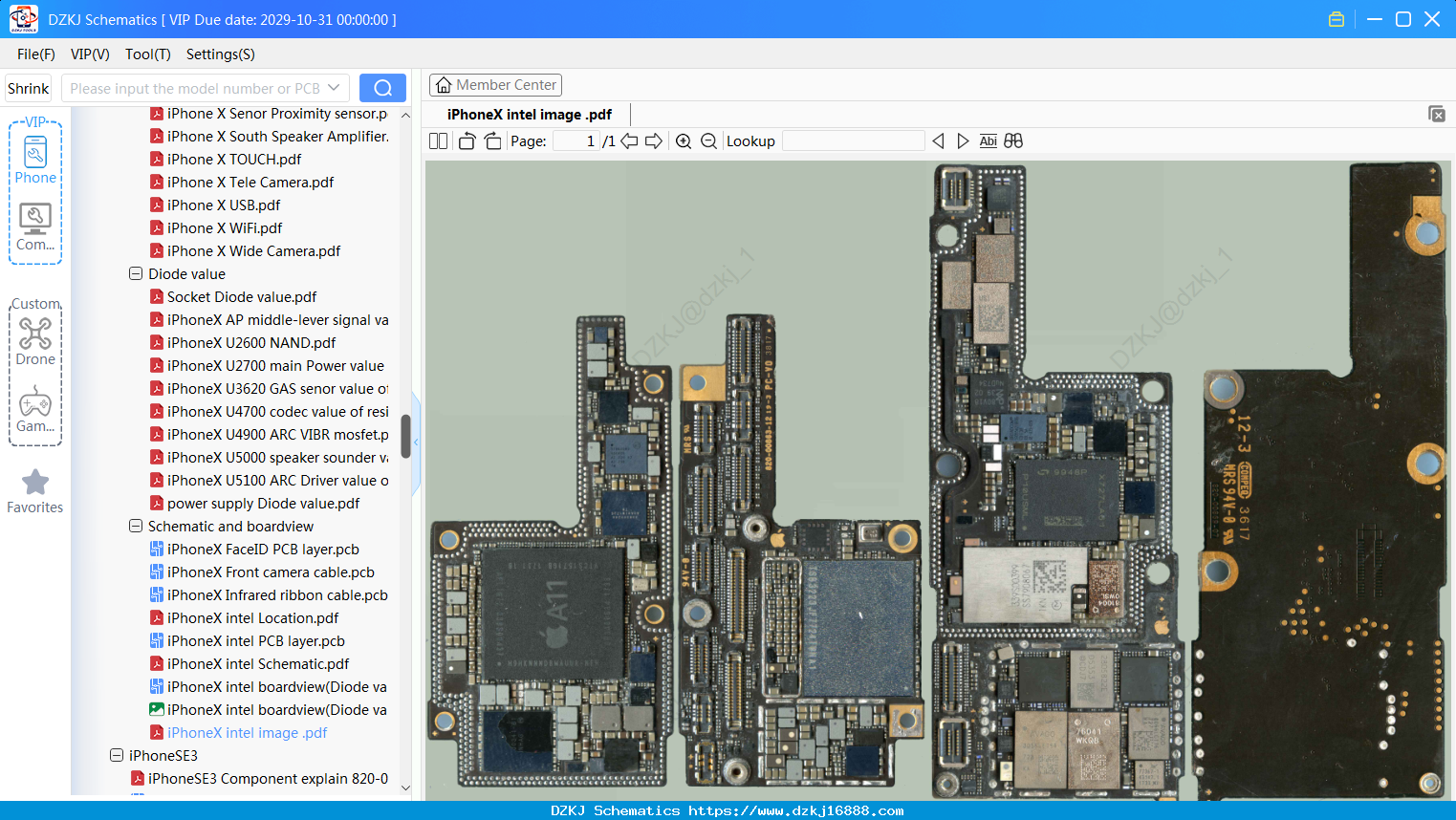Collapse the Diode value folder
The image size is (1456, 820).
tap(136, 273)
